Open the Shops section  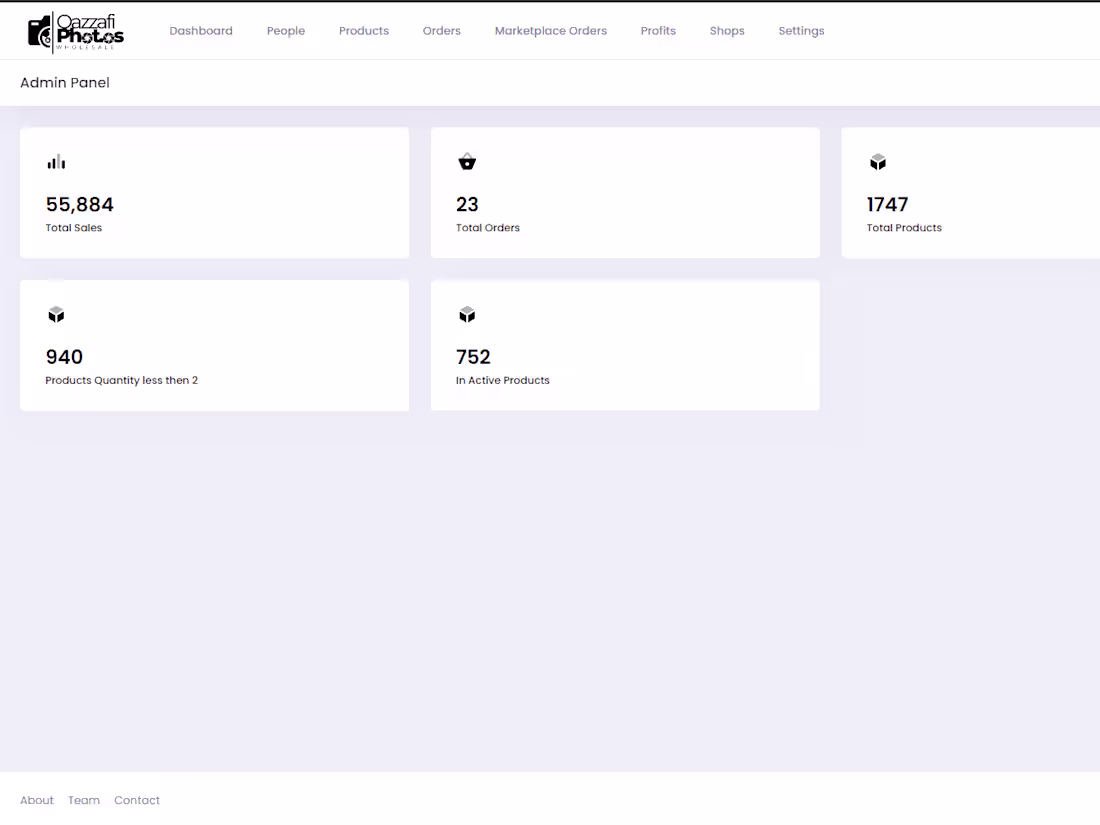click(727, 30)
